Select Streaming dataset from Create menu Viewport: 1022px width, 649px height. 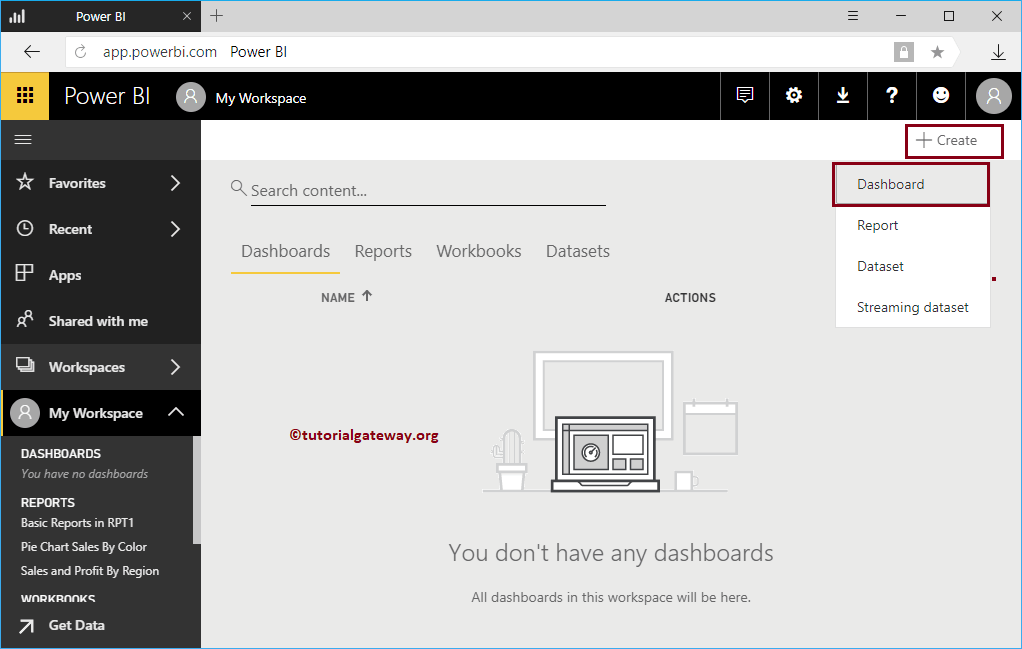point(912,308)
